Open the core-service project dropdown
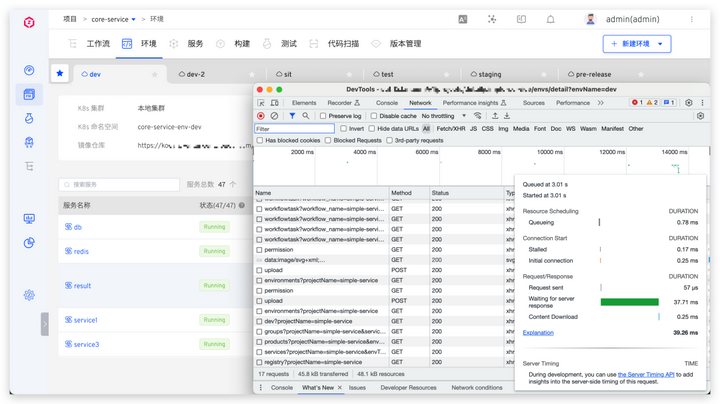 pyautogui.click(x=134, y=19)
